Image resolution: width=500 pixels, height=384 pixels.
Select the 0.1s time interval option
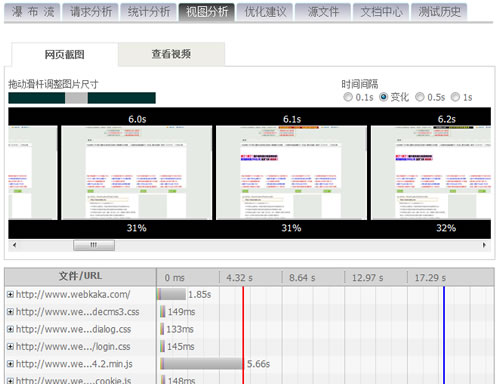[348, 97]
